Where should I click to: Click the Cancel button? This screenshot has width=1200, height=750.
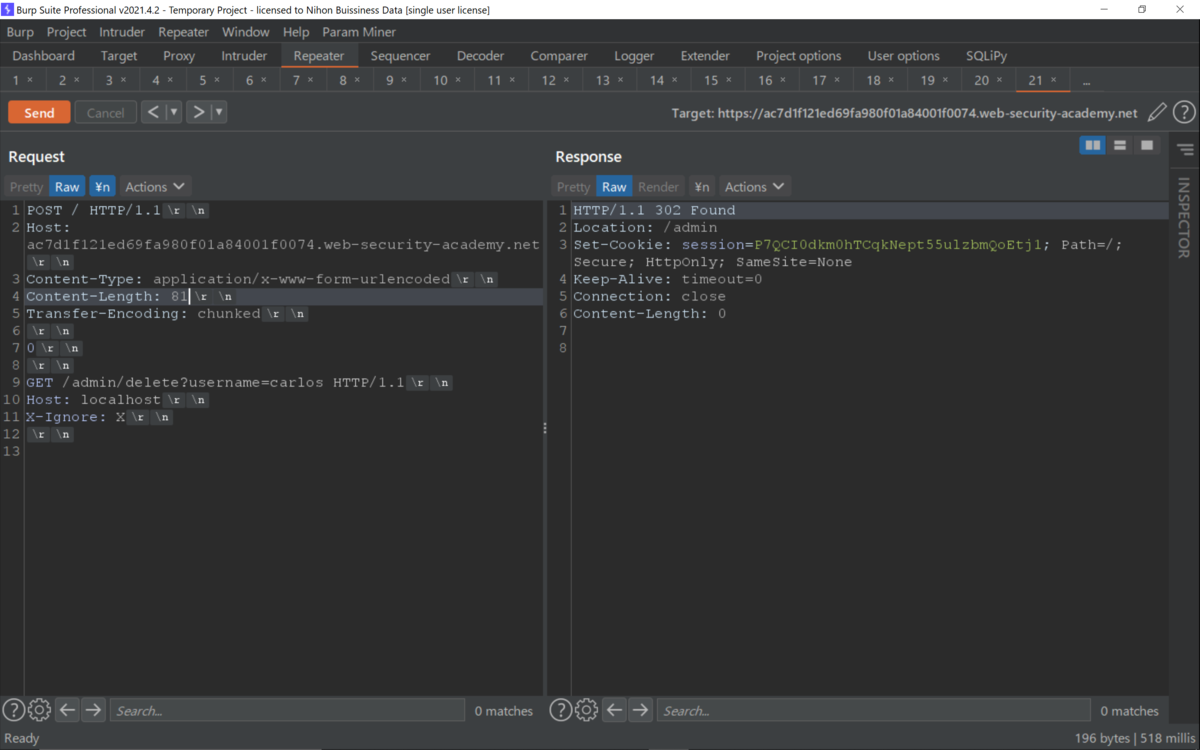coord(105,113)
